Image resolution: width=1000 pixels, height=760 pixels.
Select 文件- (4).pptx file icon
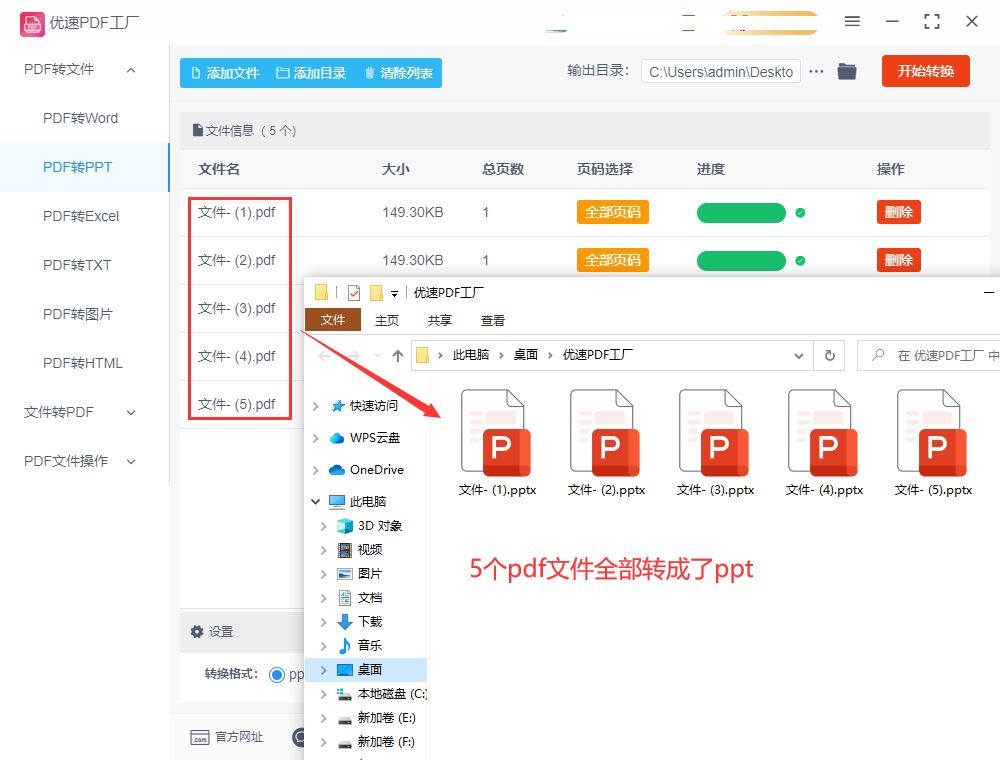click(x=824, y=434)
